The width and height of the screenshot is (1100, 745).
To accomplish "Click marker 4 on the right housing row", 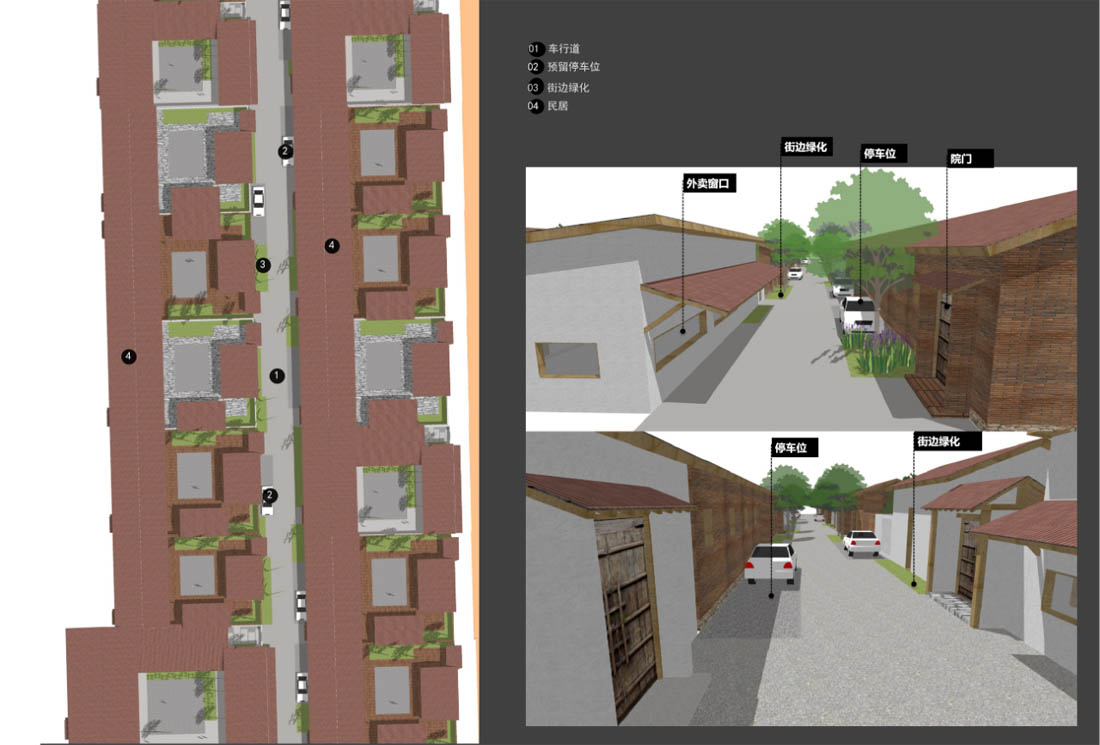I will pos(332,245).
